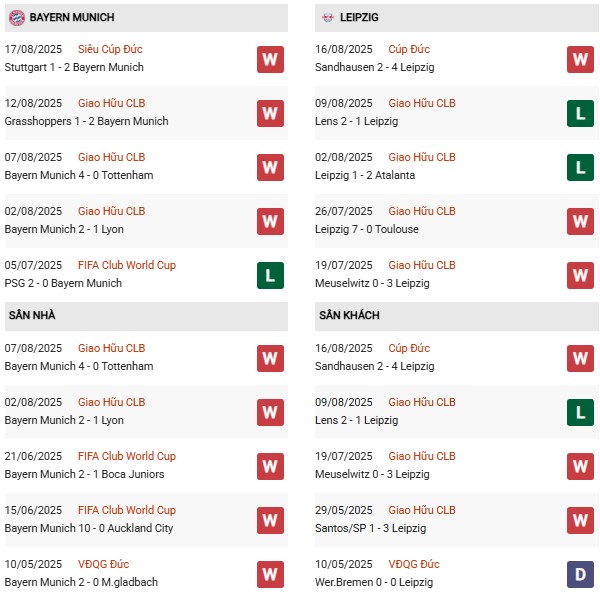The width and height of the screenshot is (600, 600).
Task: Select the Leipzig SÂN KHÁCH section header
Action: [x=349, y=315]
